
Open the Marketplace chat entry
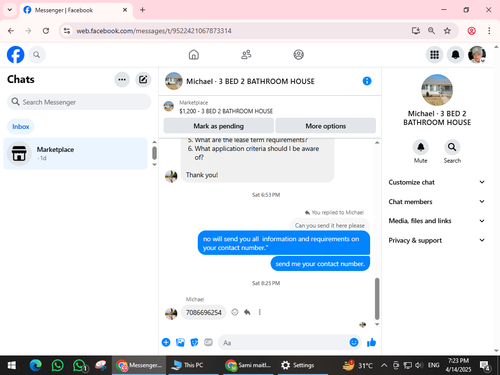coord(76,153)
